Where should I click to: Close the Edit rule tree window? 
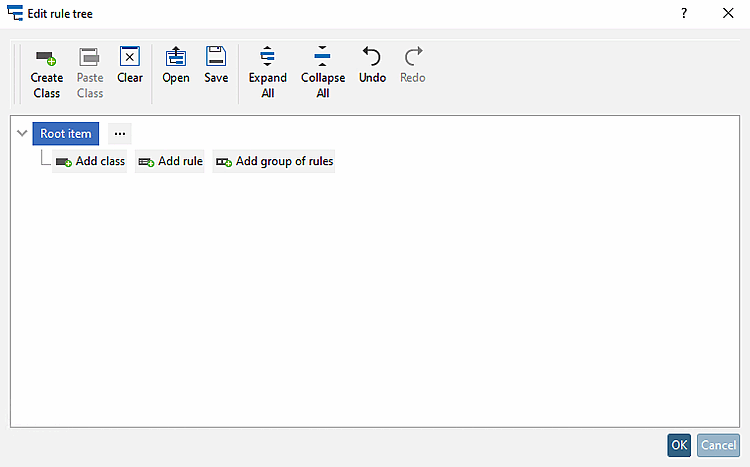tap(728, 13)
